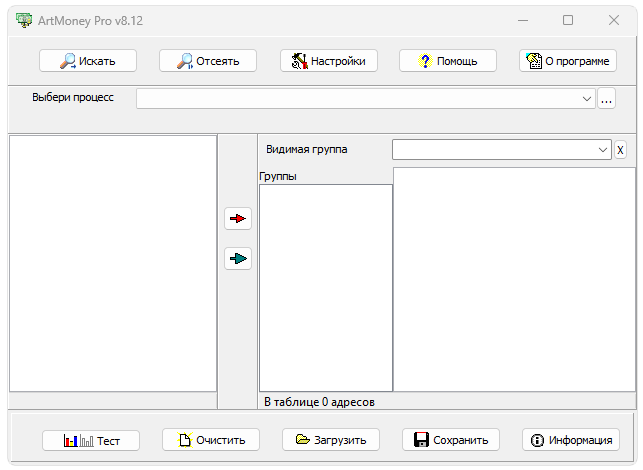Click inside the Группы list box

pos(326,288)
